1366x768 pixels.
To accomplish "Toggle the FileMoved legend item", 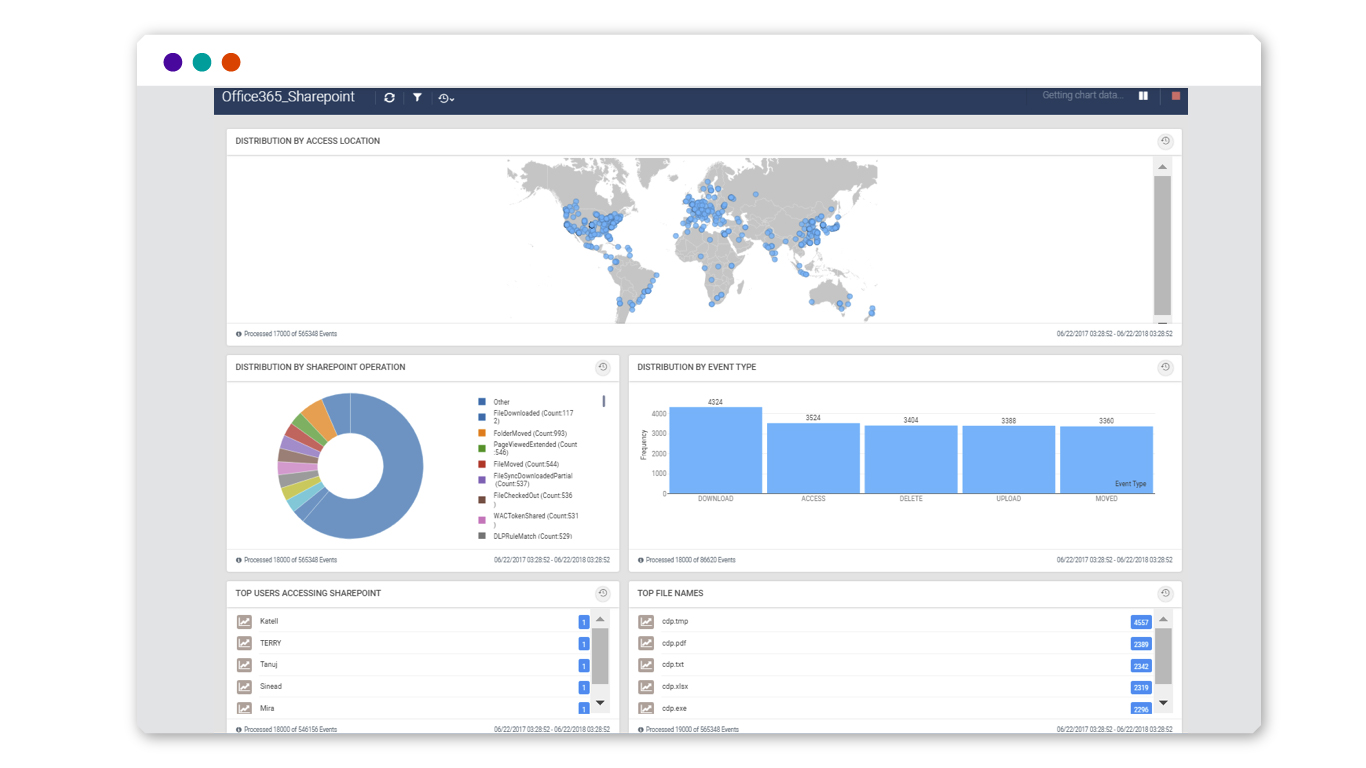I will 525,464.
